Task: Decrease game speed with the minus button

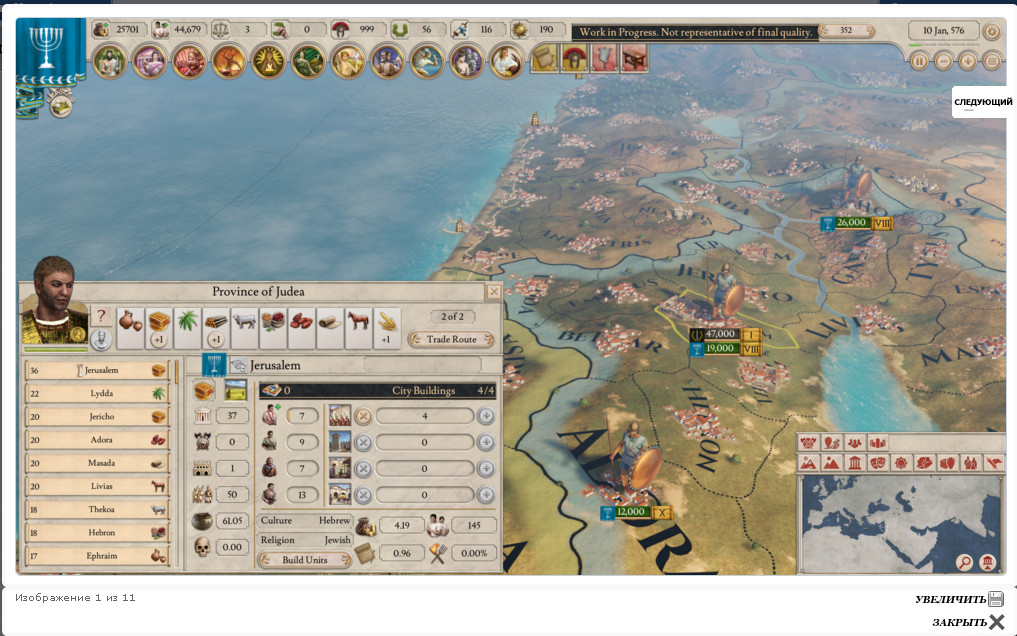Action: [943, 62]
